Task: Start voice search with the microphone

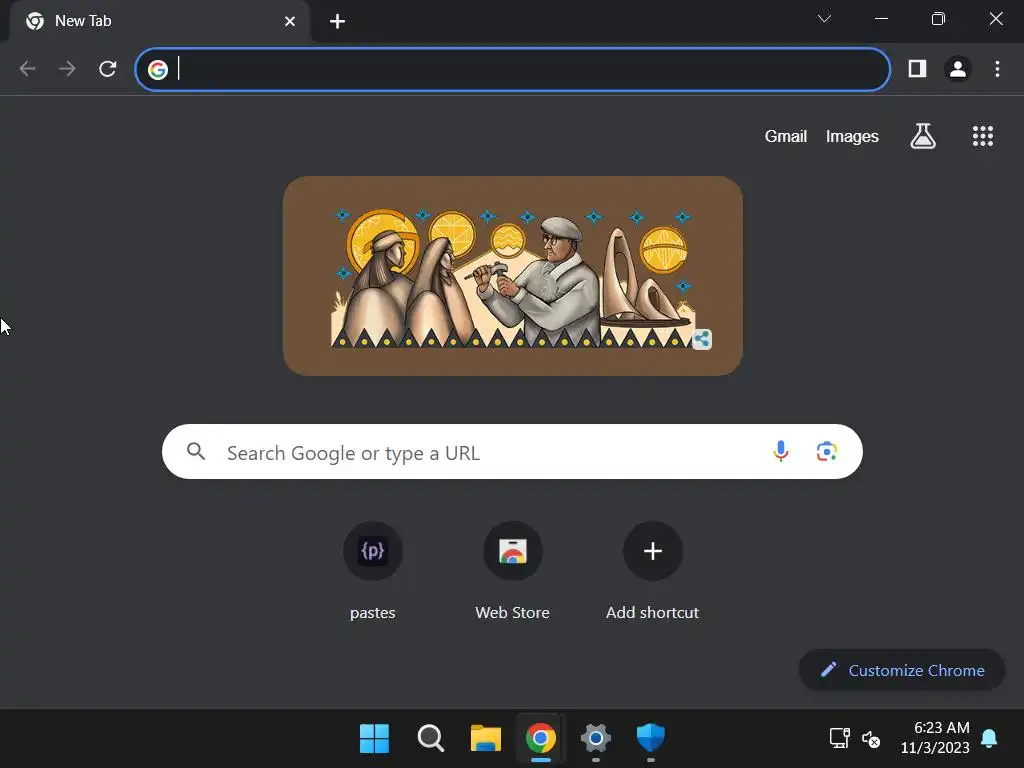Action: click(x=780, y=451)
